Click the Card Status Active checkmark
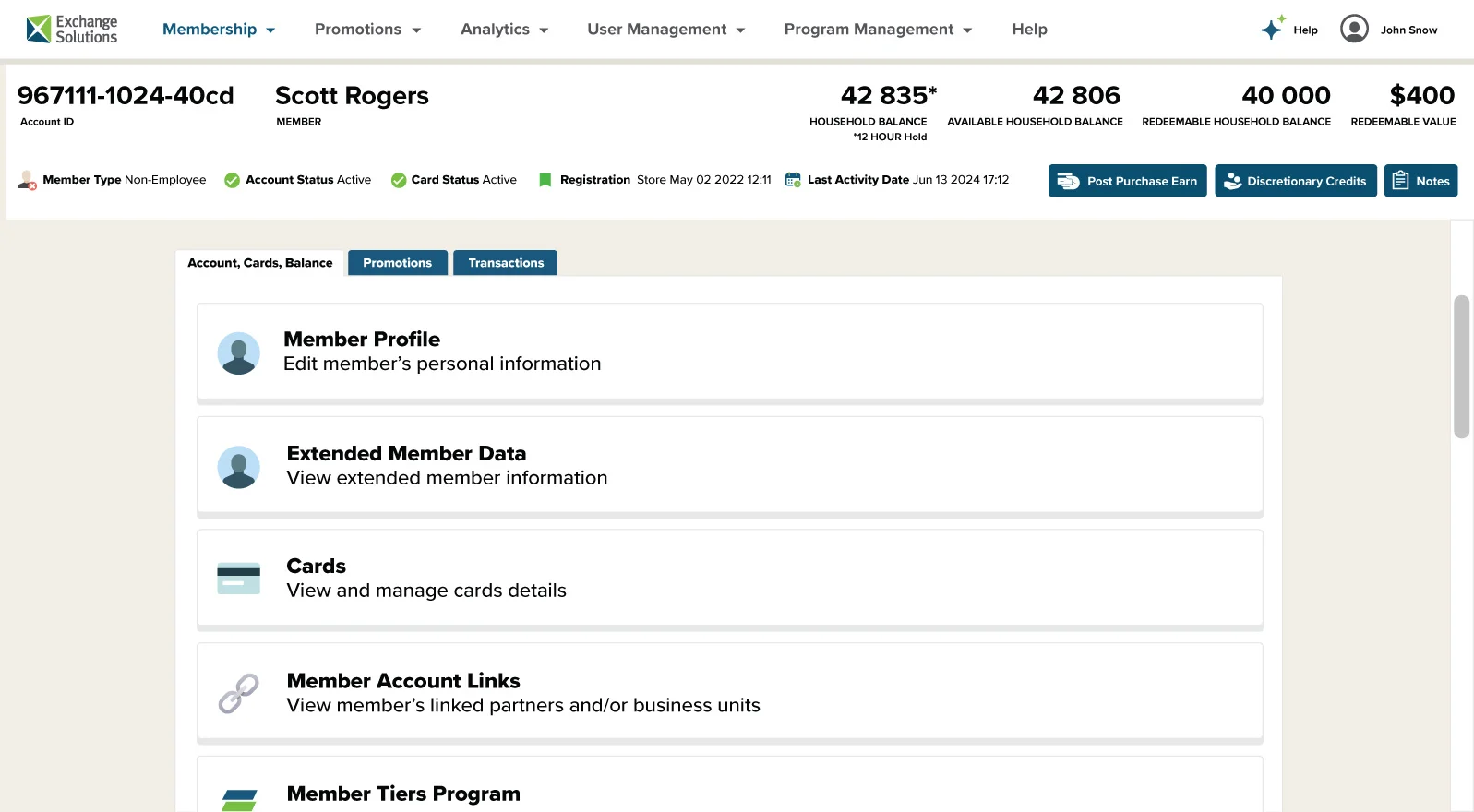1474x812 pixels. click(399, 180)
